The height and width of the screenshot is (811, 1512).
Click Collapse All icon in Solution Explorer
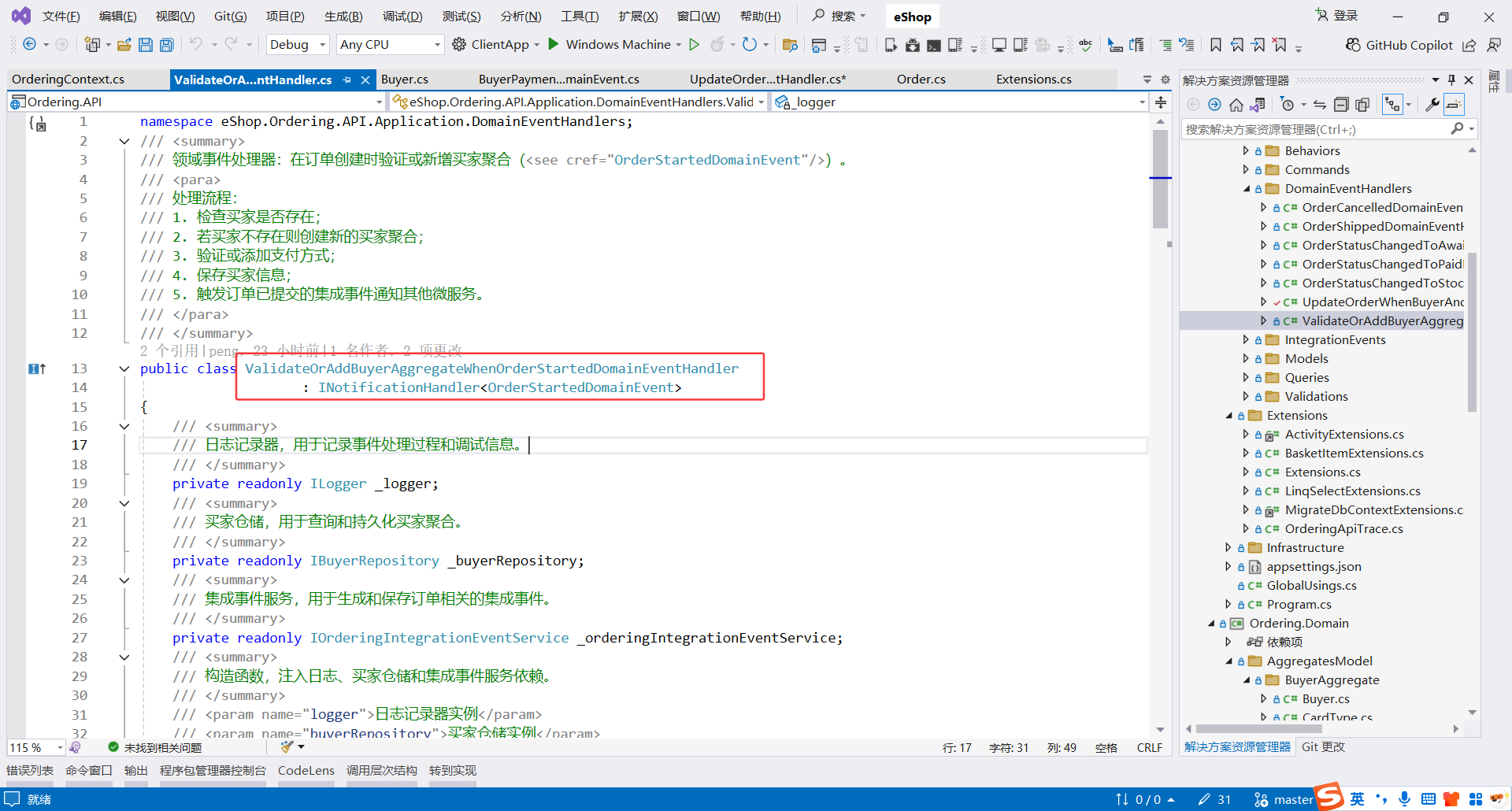1341,105
